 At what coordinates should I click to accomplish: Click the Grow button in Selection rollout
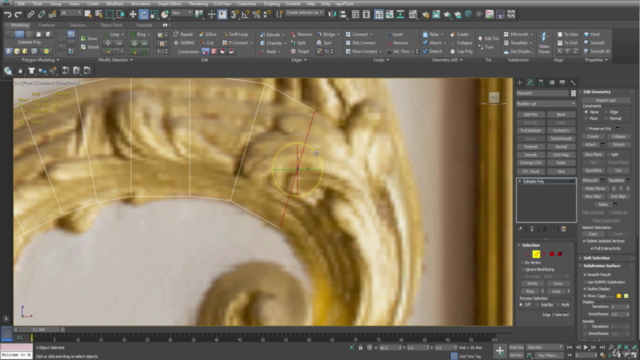558,283
